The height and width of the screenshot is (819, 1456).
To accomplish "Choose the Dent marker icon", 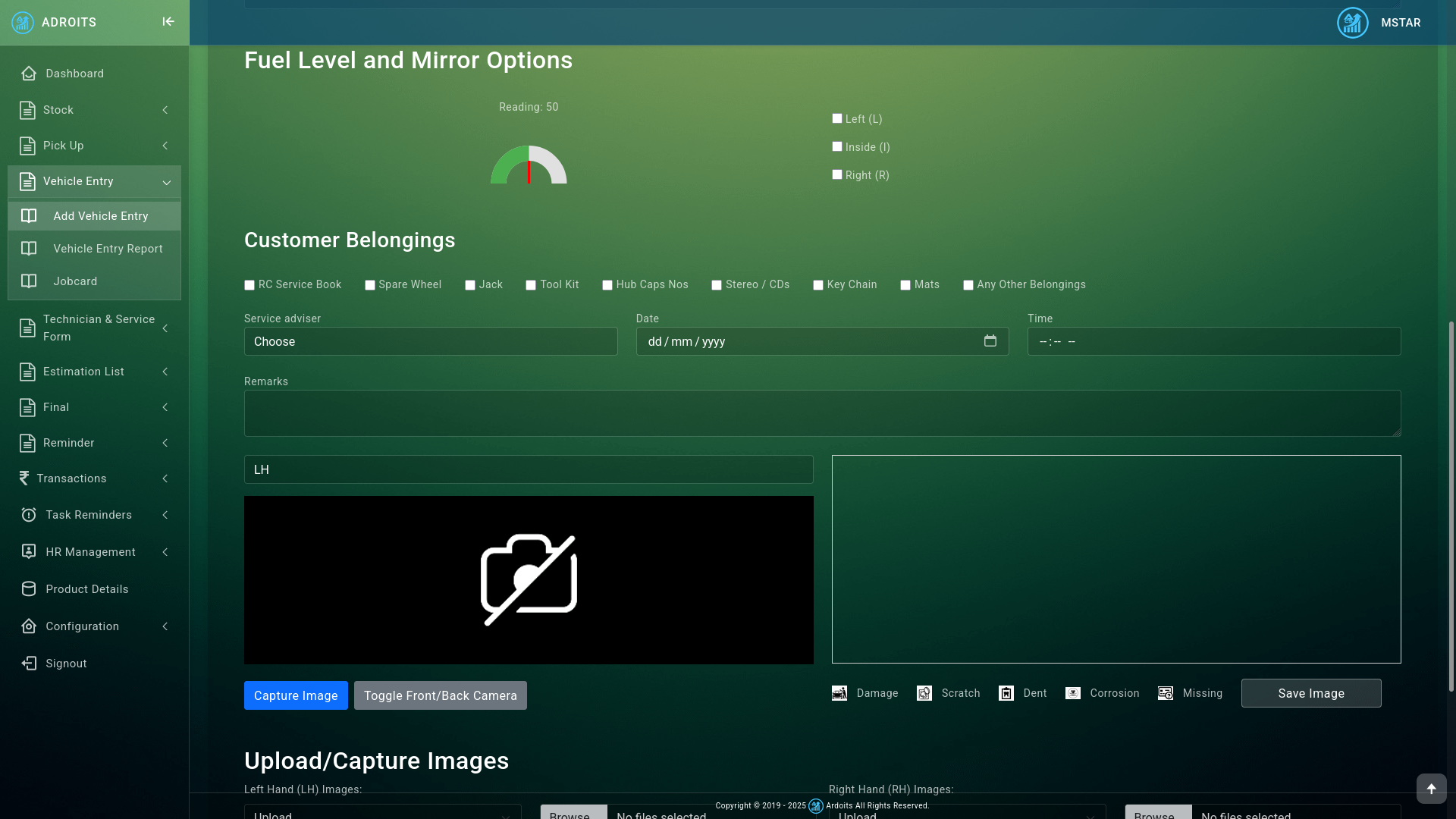I will point(1006,693).
